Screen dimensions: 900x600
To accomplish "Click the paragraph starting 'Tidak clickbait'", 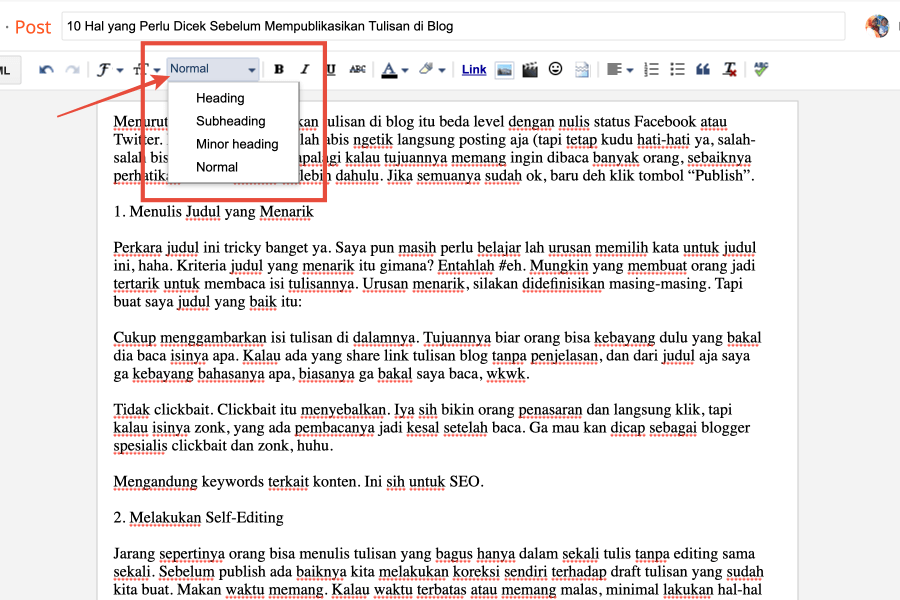I will (x=432, y=428).
